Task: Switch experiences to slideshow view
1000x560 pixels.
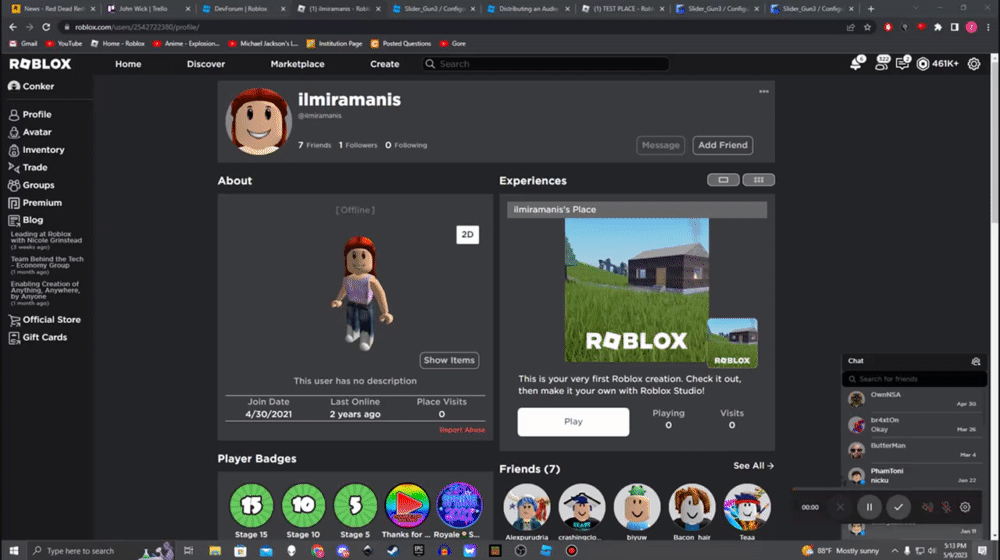Action: (x=723, y=180)
